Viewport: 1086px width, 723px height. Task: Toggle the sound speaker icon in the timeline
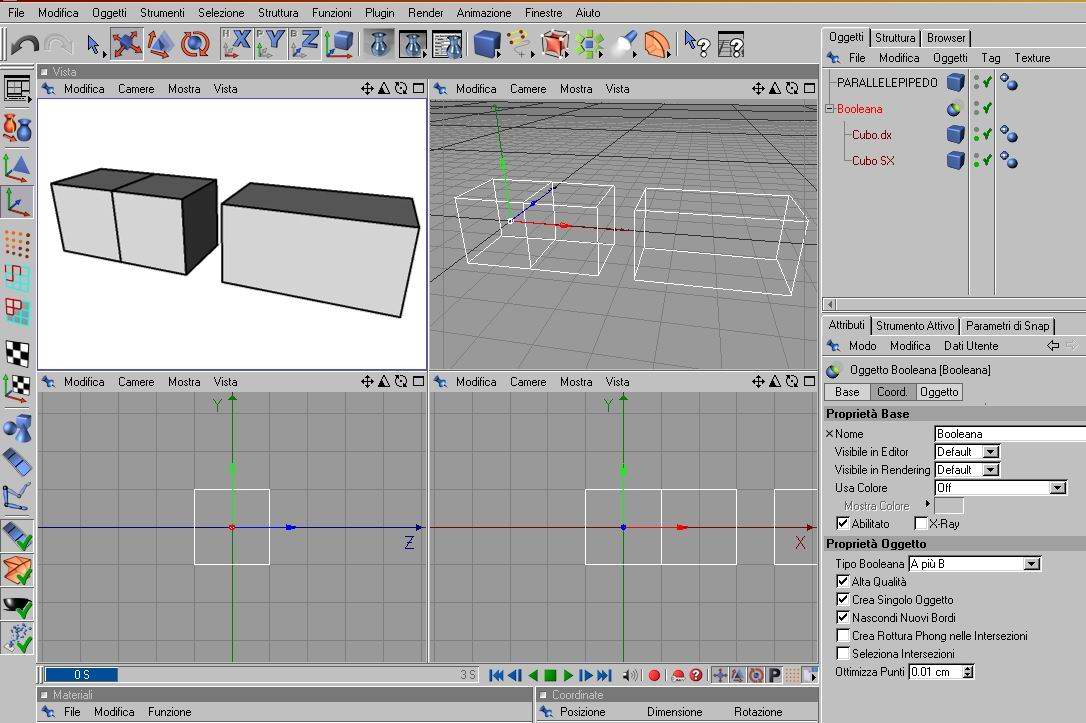[629, 675]
